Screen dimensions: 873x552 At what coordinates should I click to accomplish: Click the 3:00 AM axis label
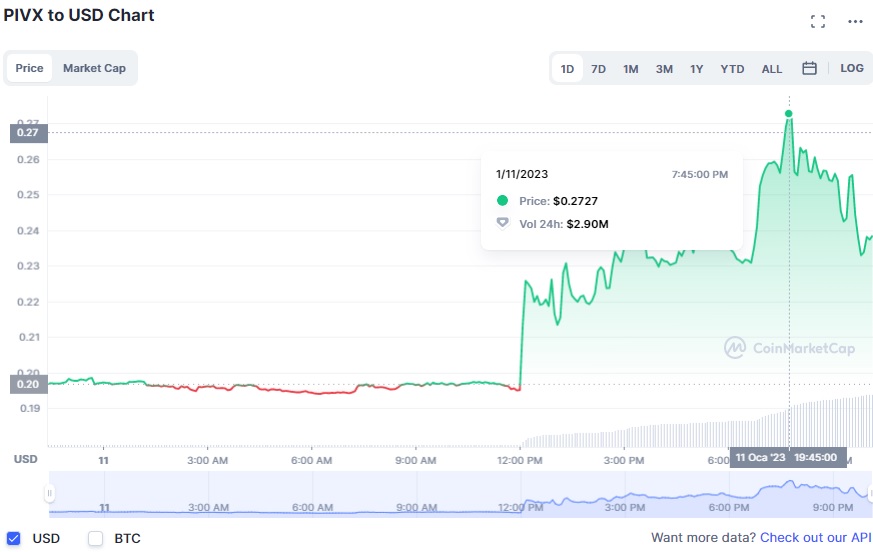pos(207,461)
